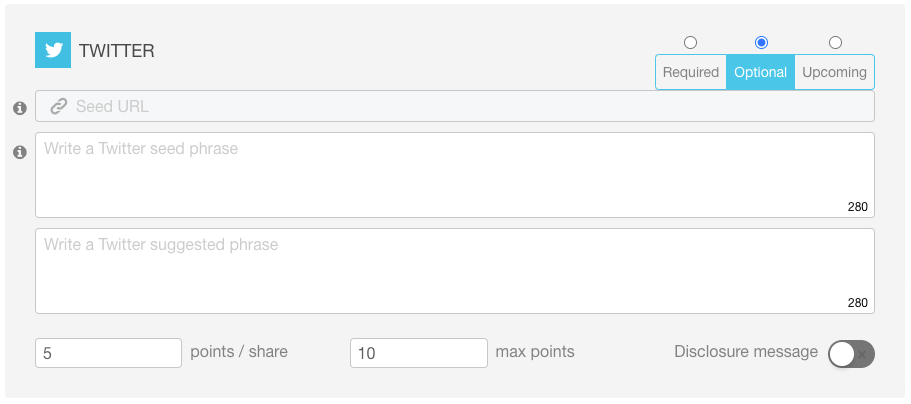Click the Disclosure message label text
This screenshot has width=911, height=404.
(746, 352)
